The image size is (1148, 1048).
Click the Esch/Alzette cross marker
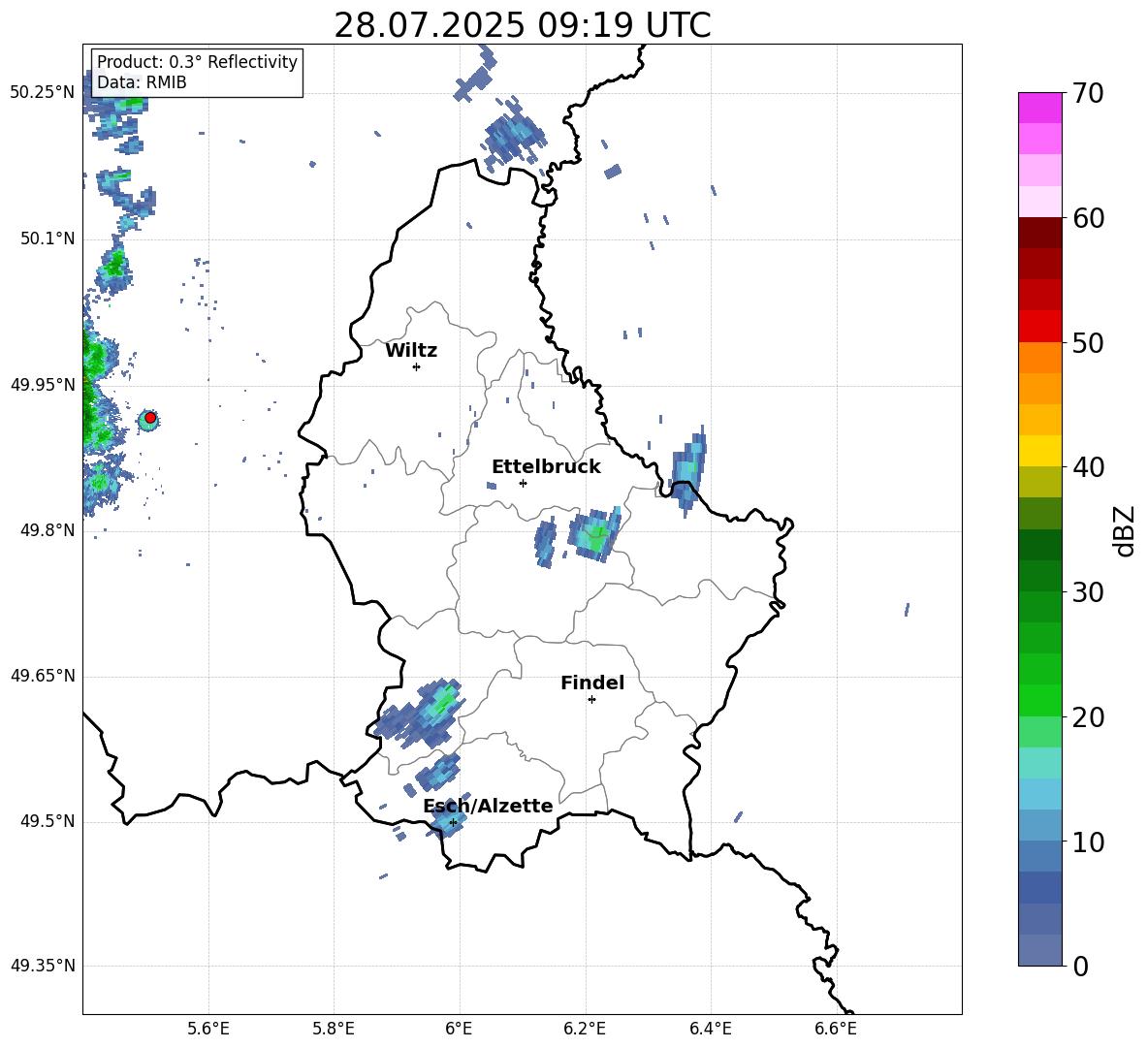click(x=453, y=822)
